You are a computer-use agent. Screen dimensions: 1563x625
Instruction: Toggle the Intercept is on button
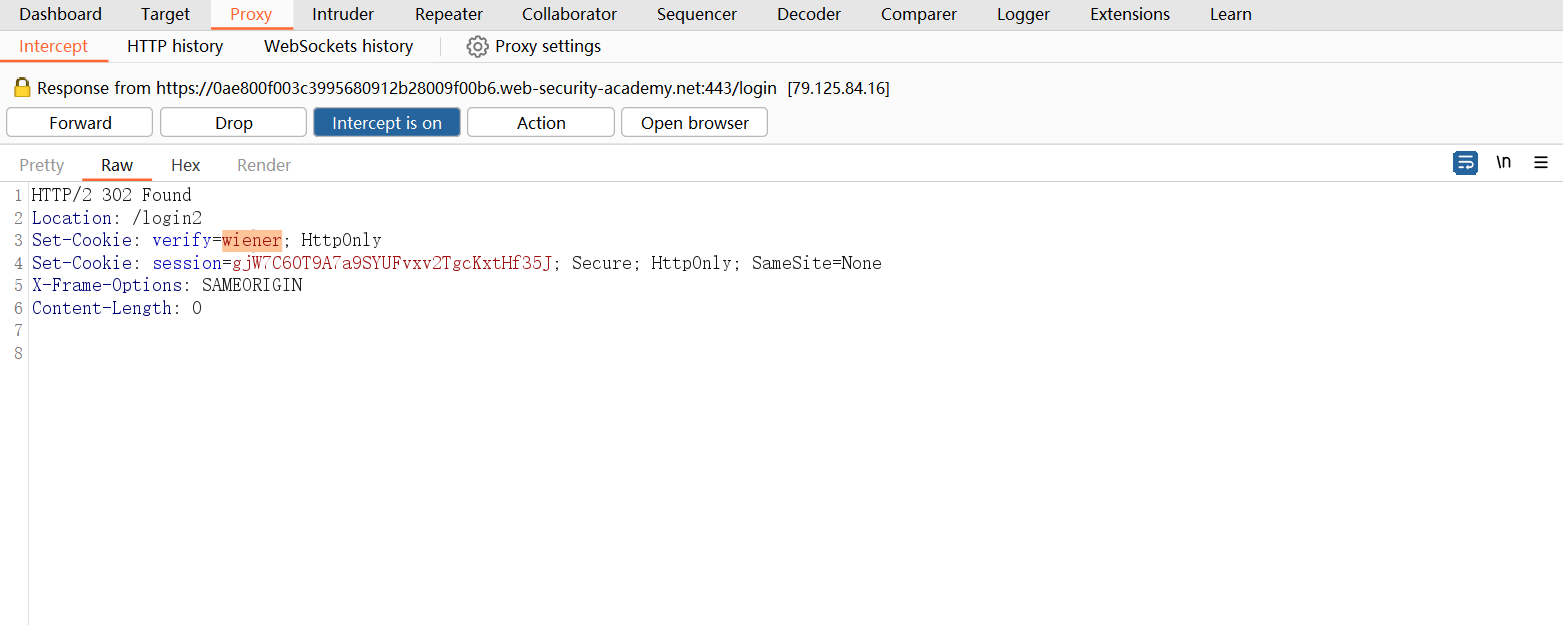click(387, 123)
